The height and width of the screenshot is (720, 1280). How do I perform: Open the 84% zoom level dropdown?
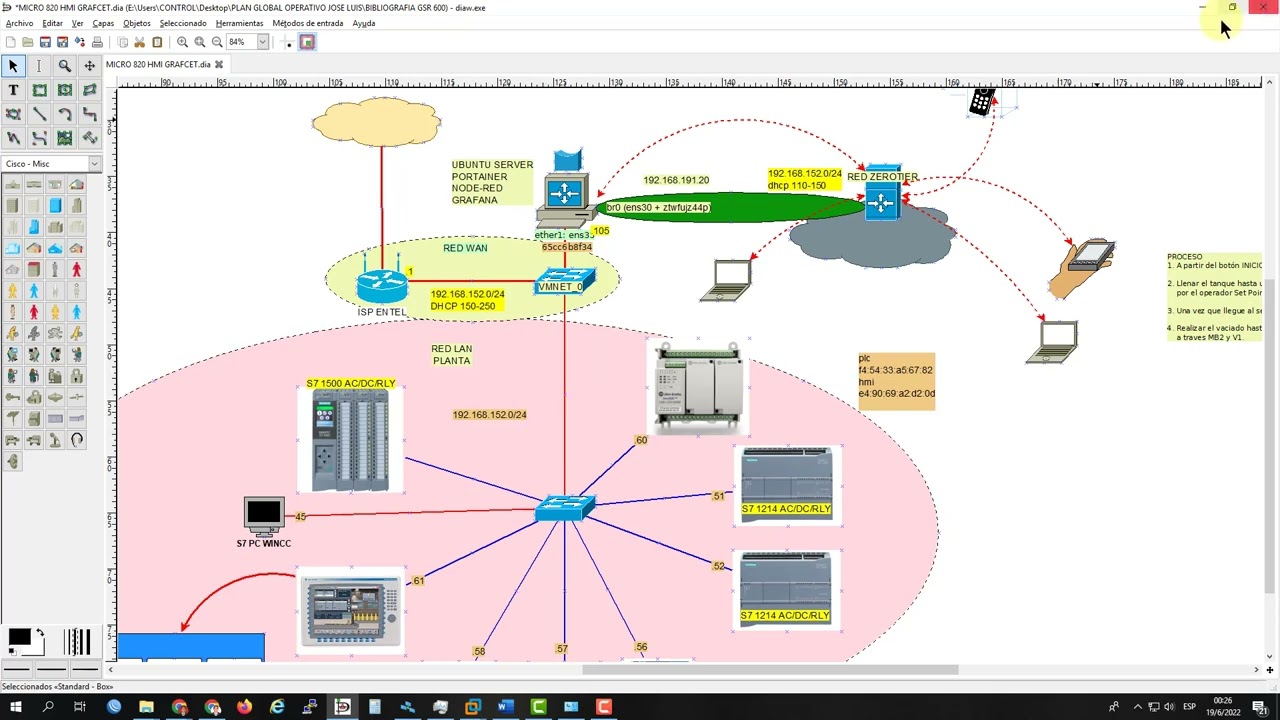pyautogui.click(x=263, y=42)
